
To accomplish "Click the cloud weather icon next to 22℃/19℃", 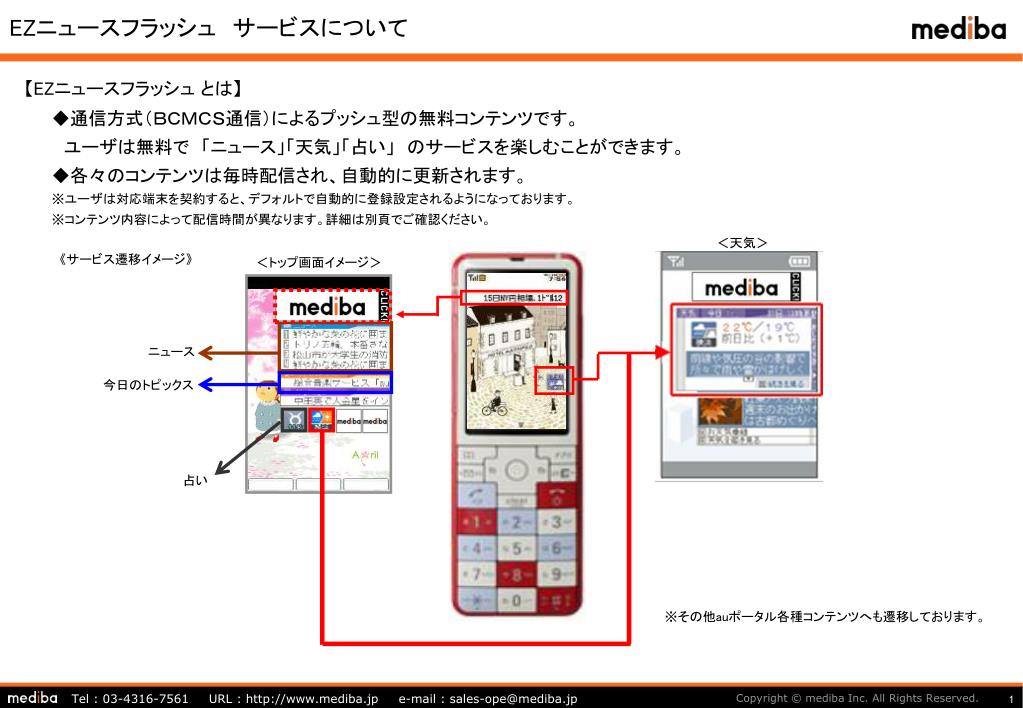I will coord(703,333).
